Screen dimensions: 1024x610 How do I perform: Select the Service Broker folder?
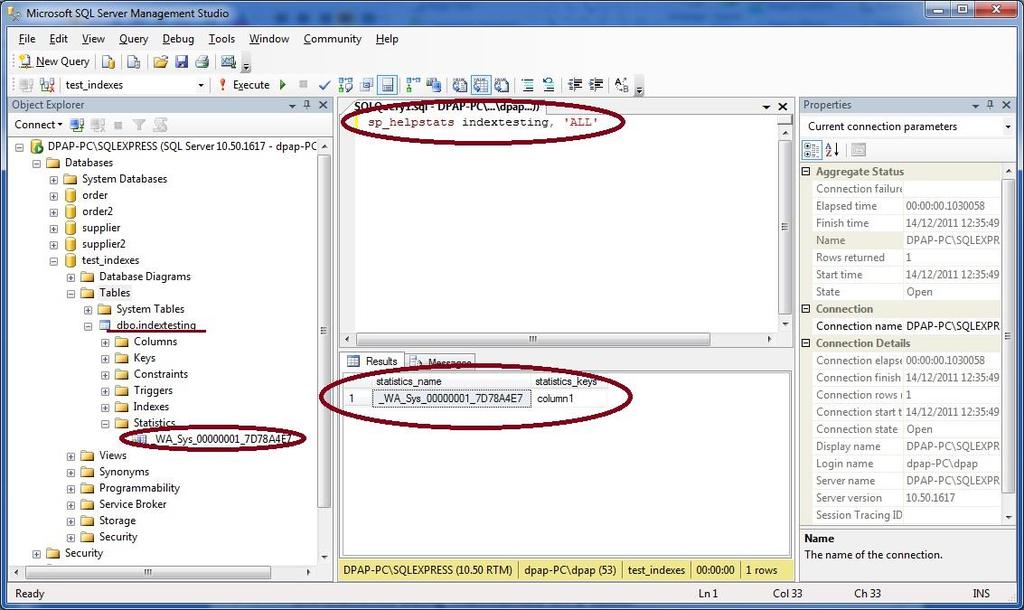coord(133,504)
